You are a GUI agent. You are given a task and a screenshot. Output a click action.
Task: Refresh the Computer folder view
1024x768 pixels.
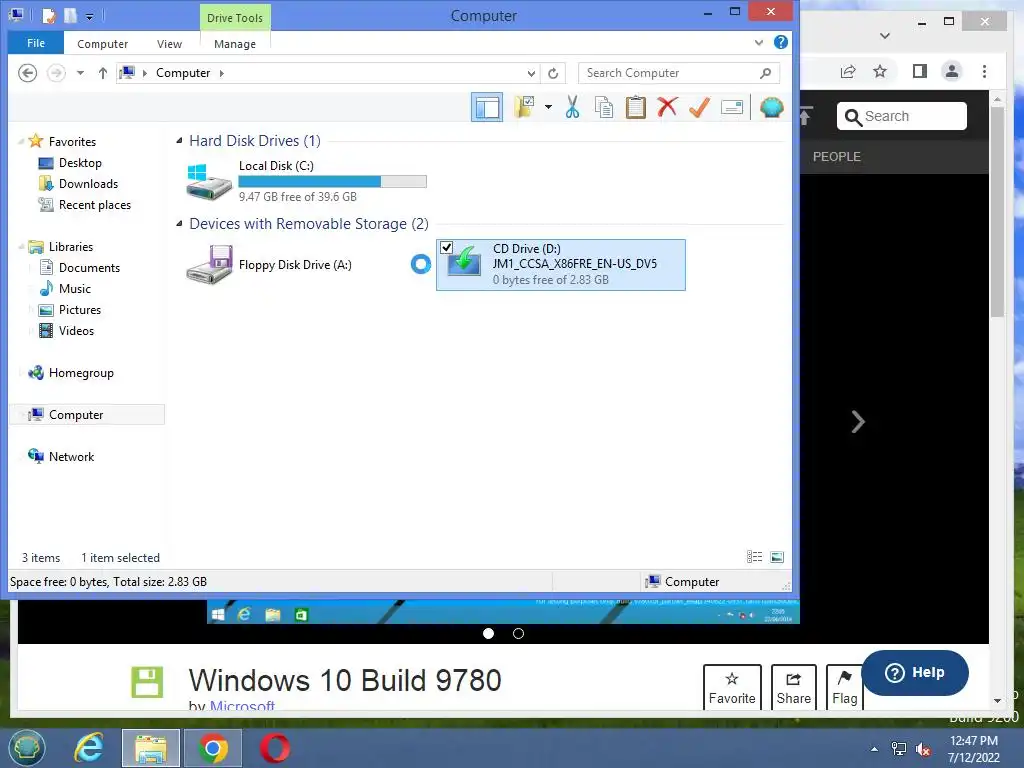tap(553, 73)
